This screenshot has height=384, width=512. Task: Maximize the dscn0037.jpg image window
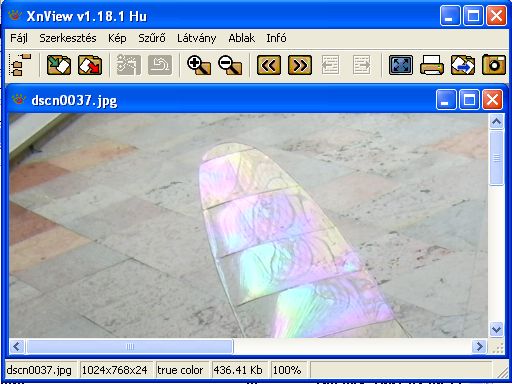(469, 100)
